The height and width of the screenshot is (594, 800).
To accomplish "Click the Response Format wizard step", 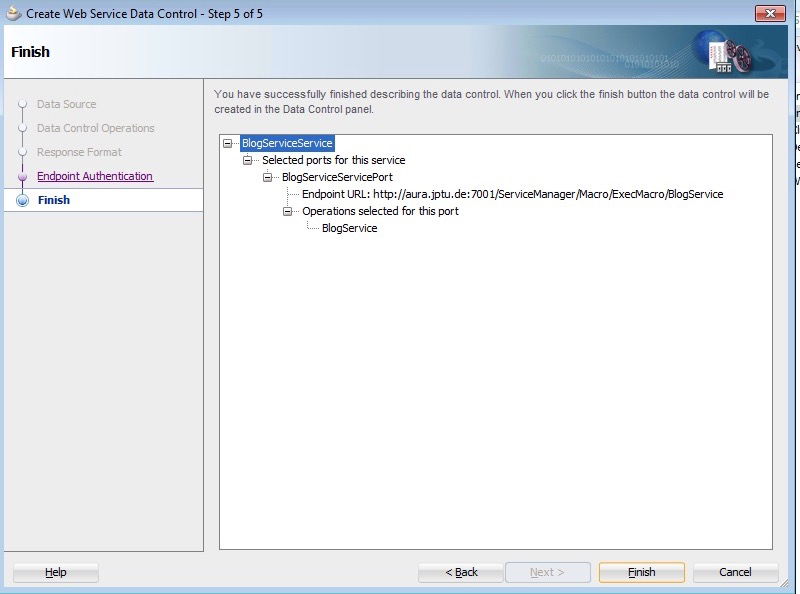I will pos(79,152).
